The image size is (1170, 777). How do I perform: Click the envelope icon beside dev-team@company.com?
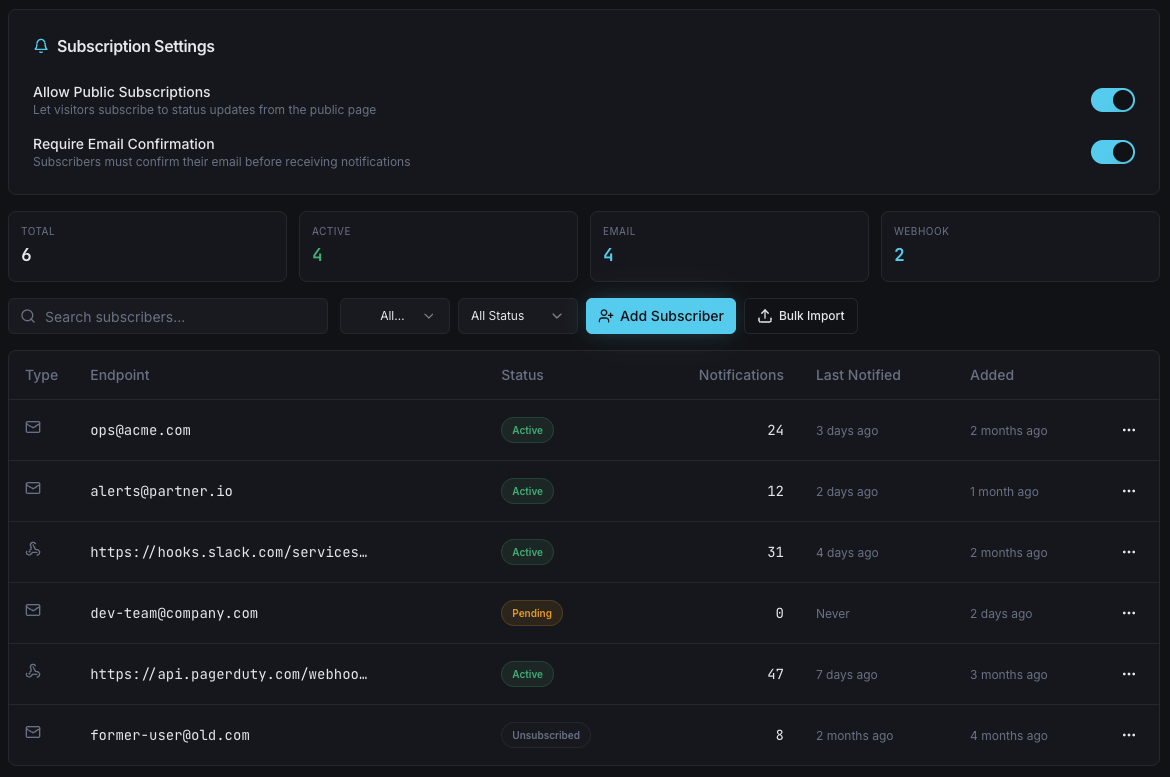(33, 610)
